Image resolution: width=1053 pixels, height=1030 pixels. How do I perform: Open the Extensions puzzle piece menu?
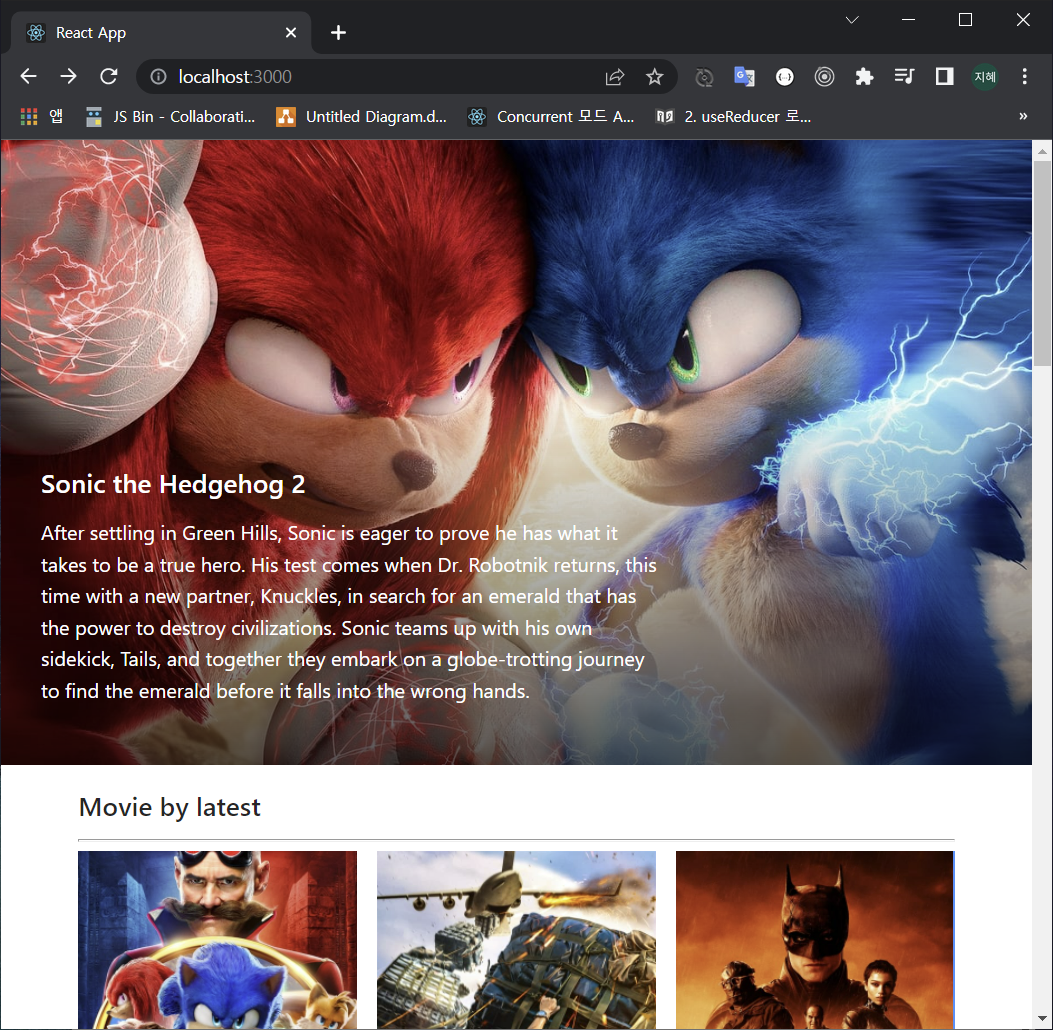[x=864, y=77]
